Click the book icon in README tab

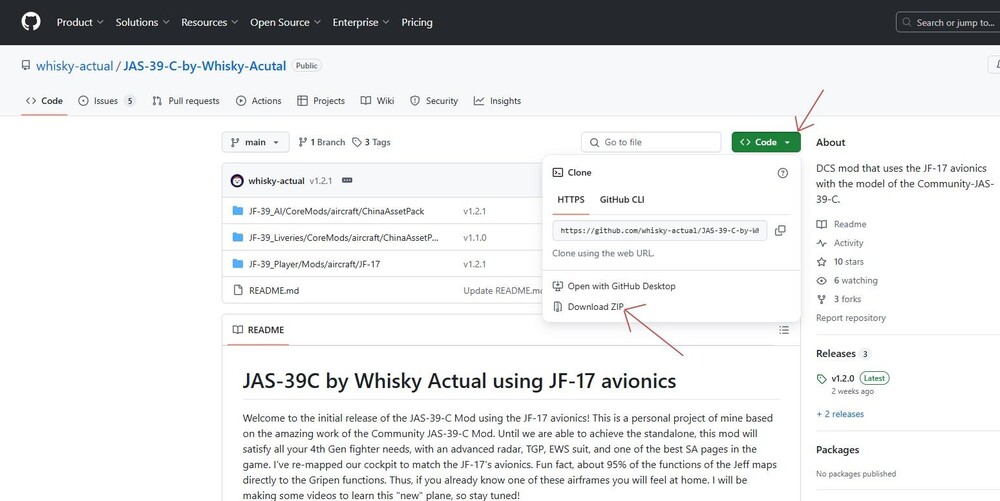point(238,330)
